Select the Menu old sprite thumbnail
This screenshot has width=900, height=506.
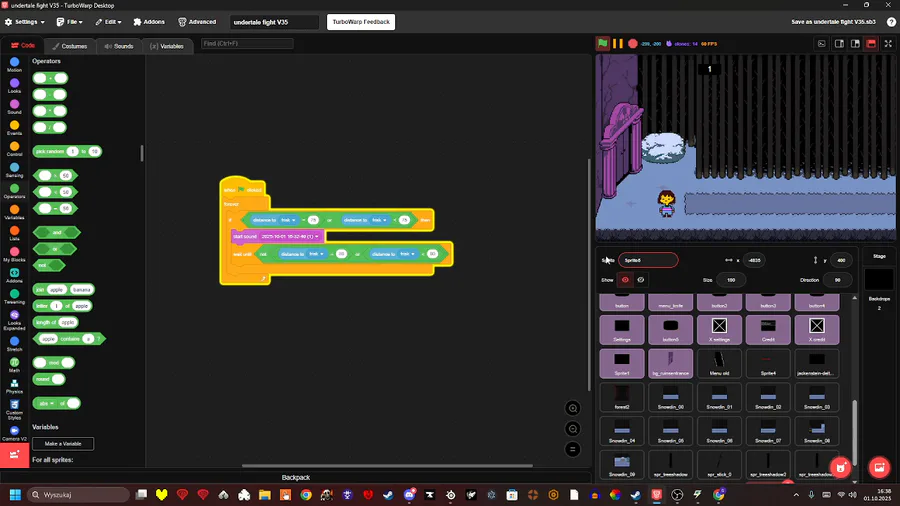(719, 363)
